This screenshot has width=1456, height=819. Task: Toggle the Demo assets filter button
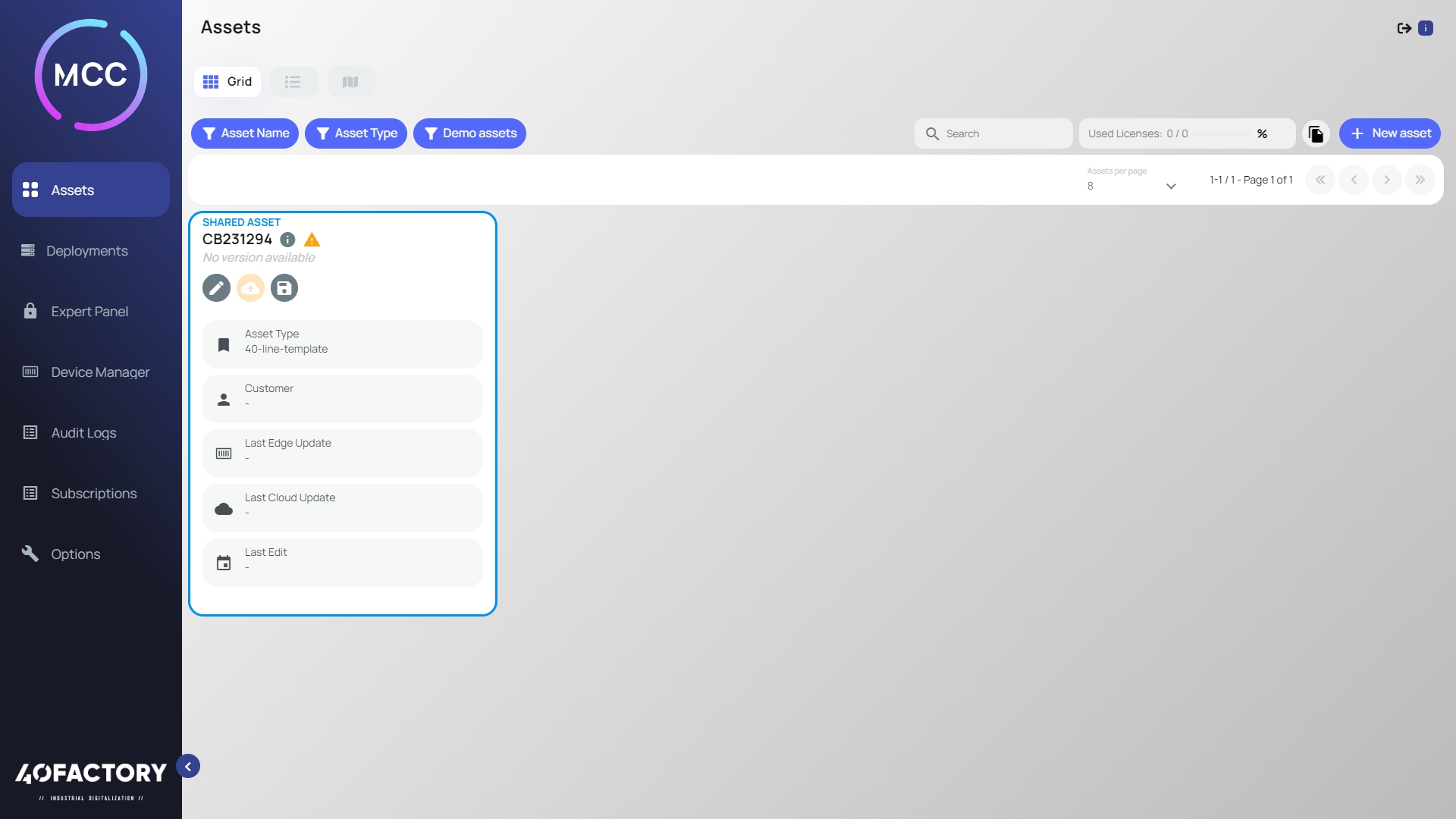[469, 133]
